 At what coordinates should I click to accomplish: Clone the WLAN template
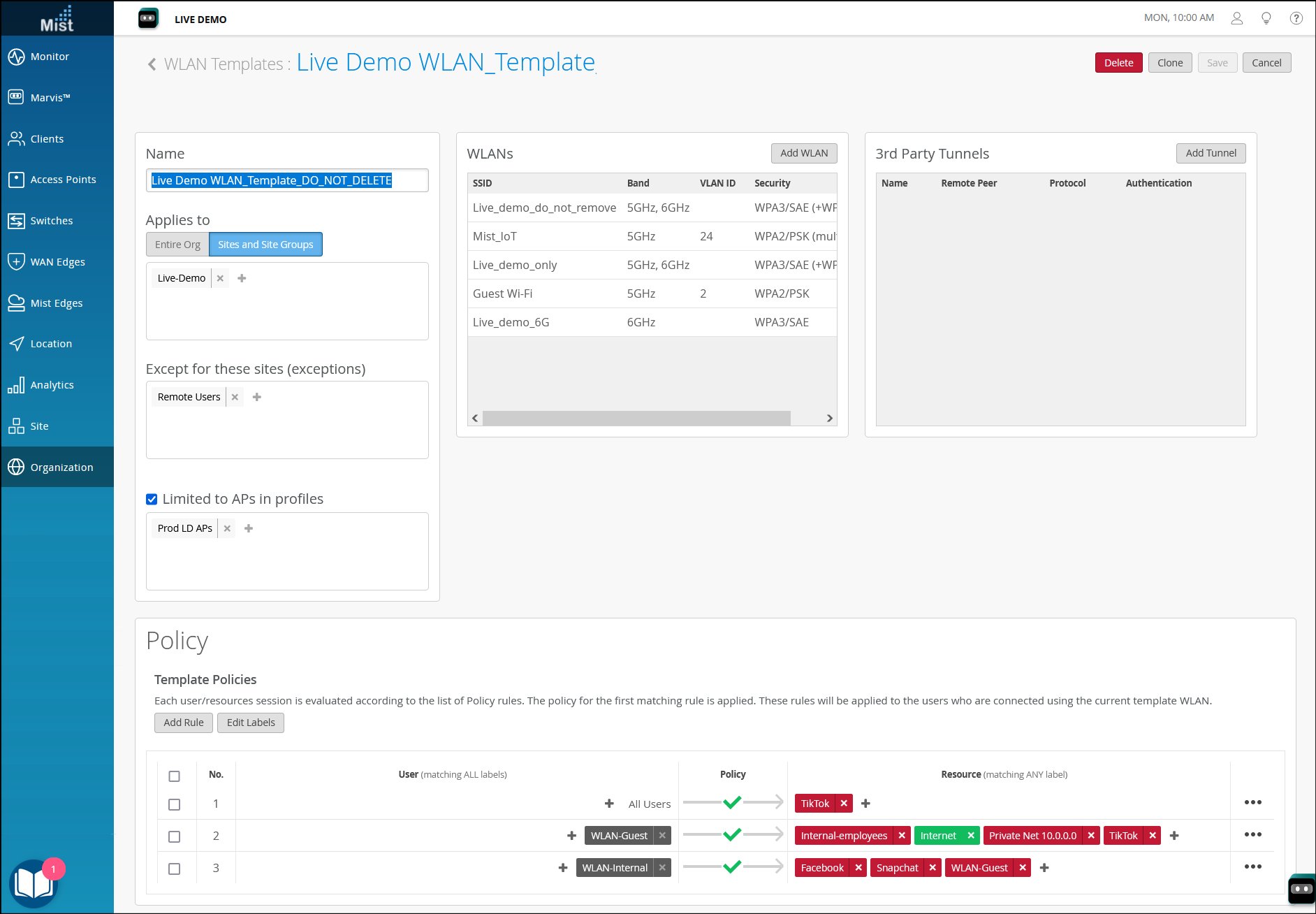(1170, 63)
